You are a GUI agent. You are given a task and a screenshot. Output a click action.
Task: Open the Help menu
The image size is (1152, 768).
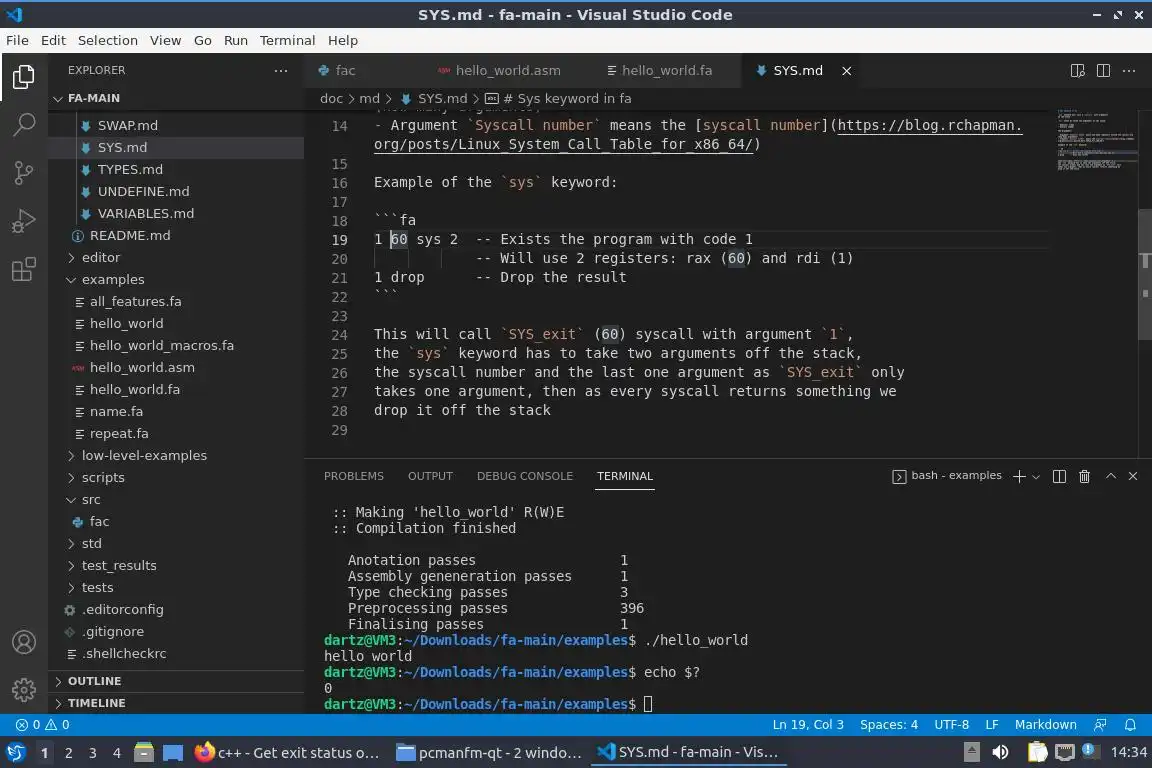click(x=342, y=40)
